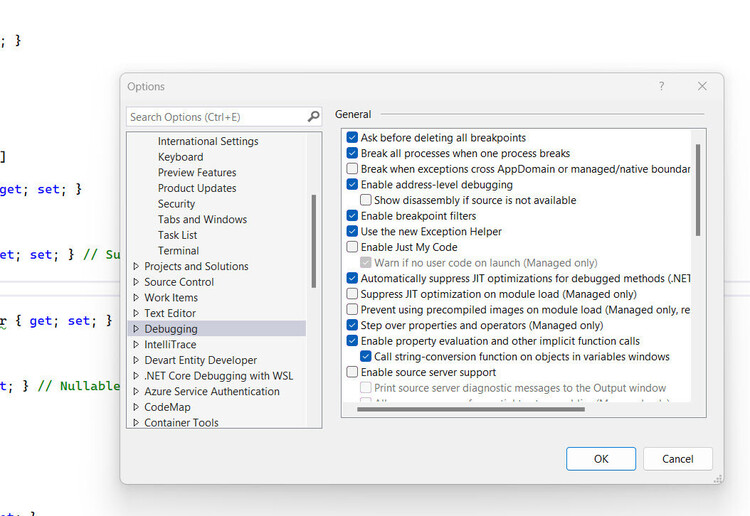Enable Just My Code checkbox

[352, 247]
